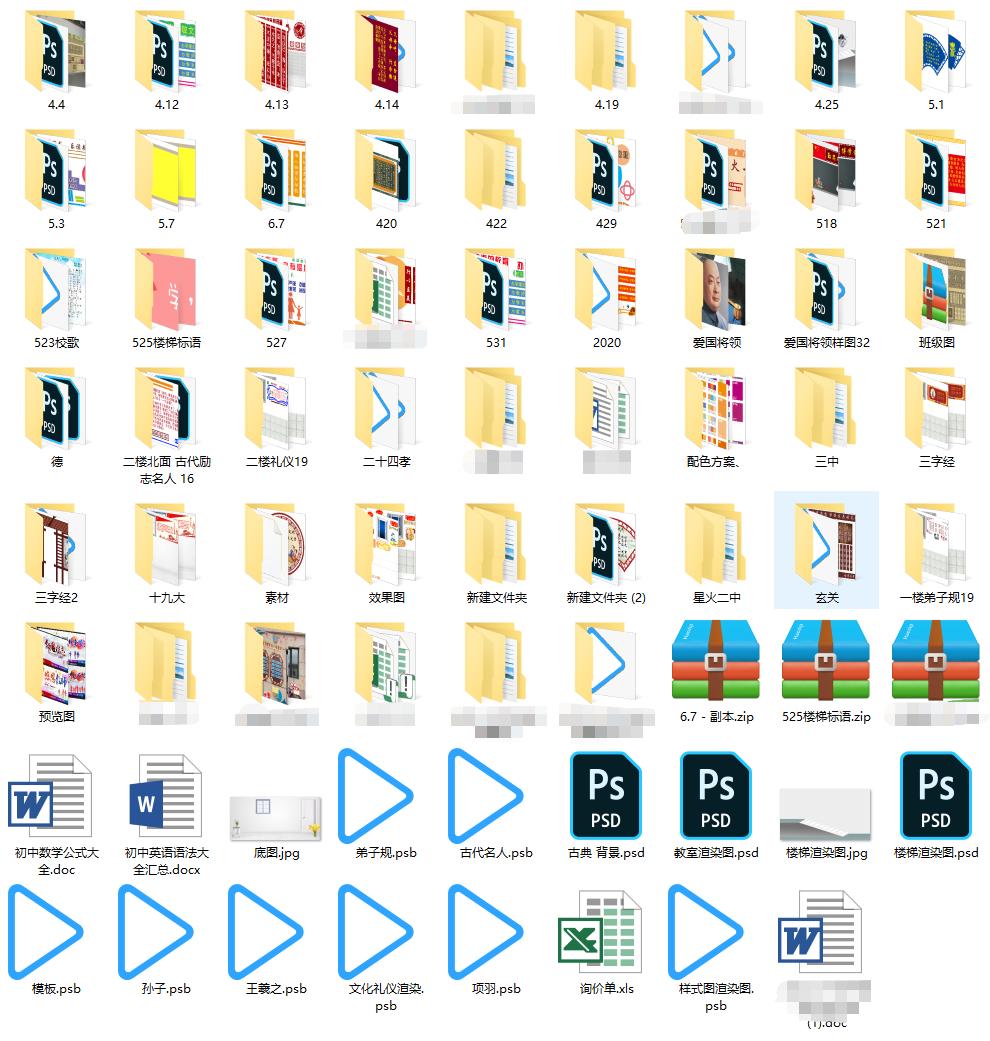Image resolution: width=990 pixels, height=1041 pixels.
Task: Select the 420 folder icon
Action: point(386,171)
